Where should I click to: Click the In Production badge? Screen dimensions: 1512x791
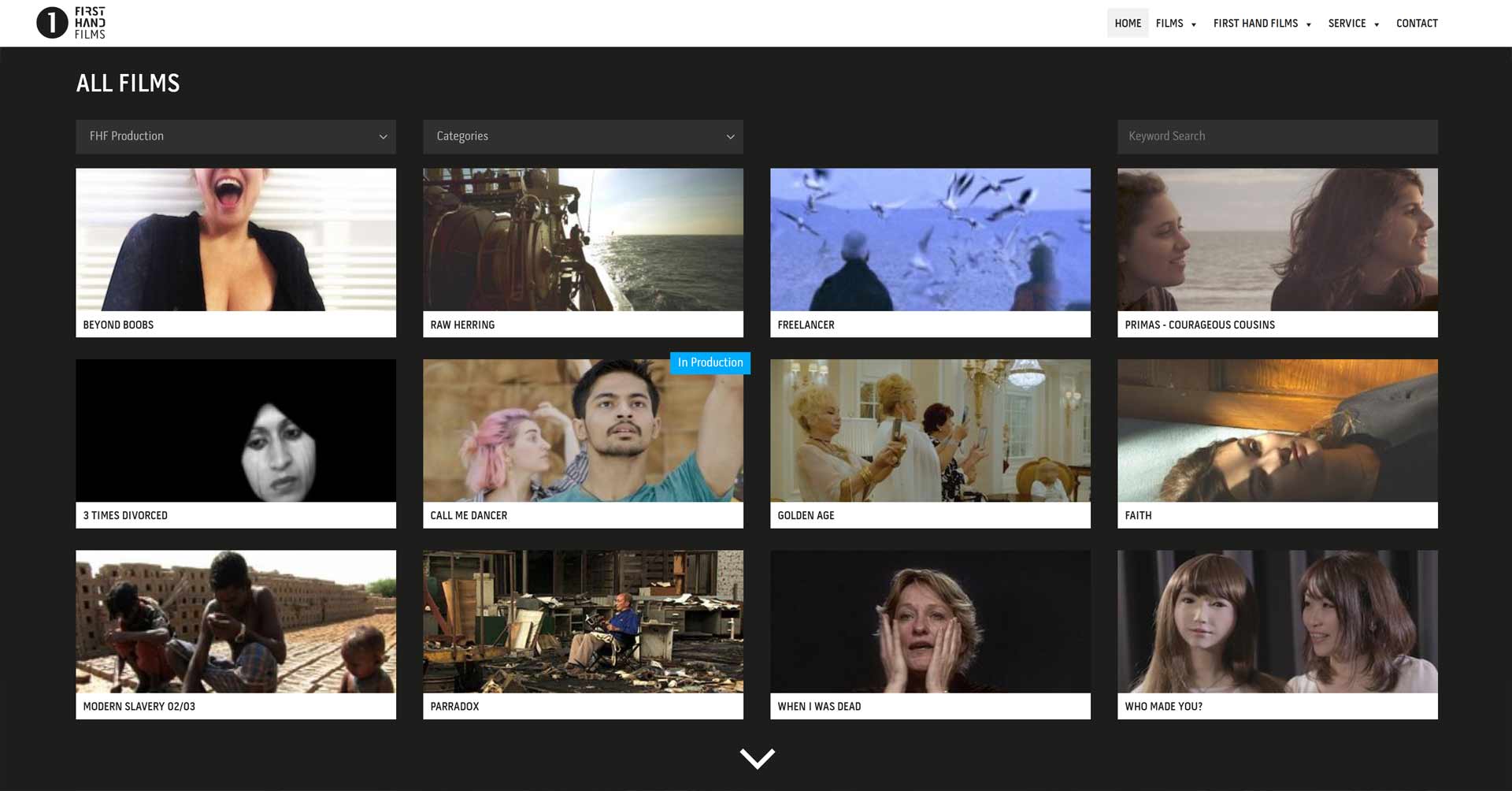(x=710, y=362)
